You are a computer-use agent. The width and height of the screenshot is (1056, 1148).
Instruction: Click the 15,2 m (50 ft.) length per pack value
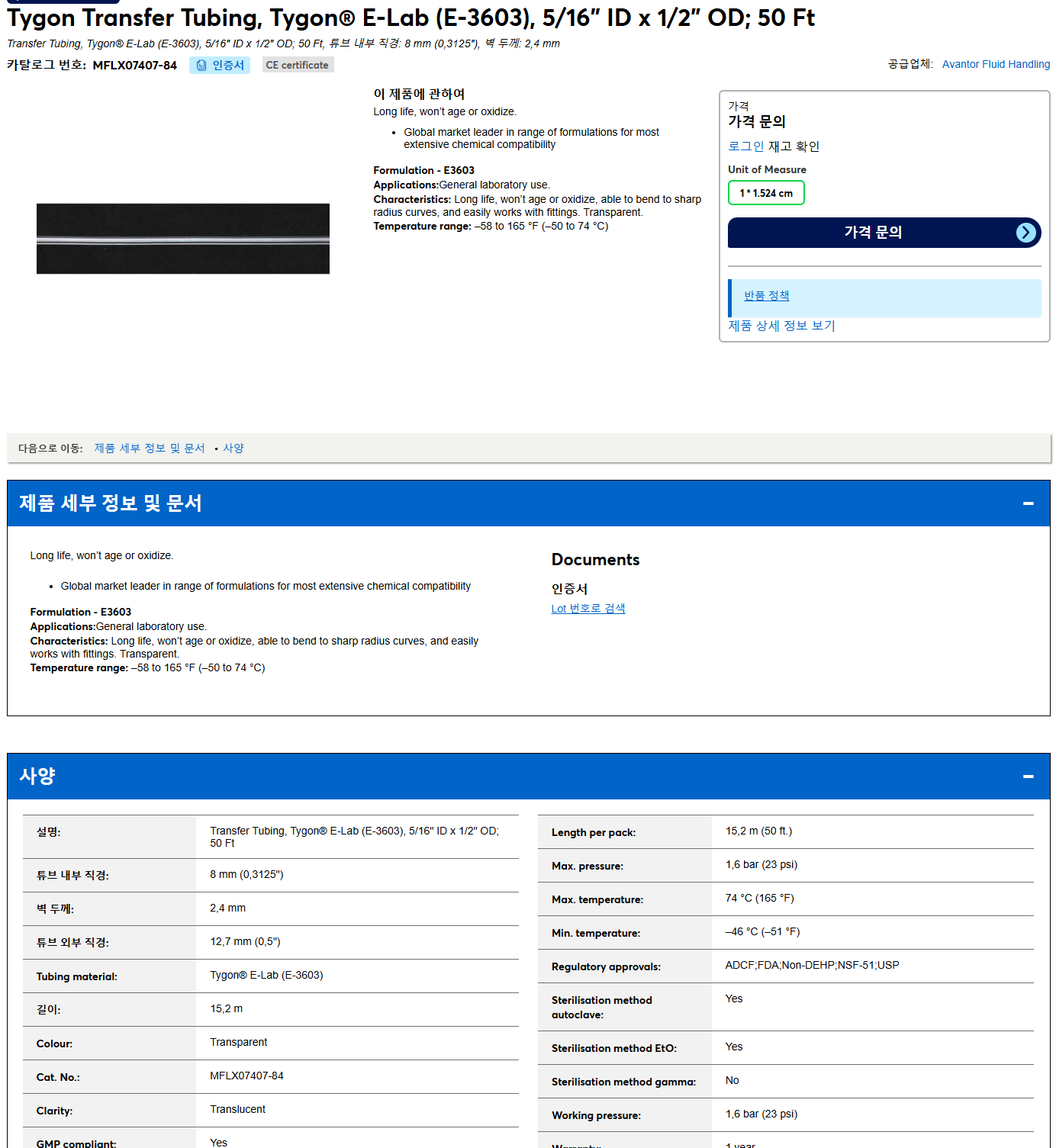(x=758, y=831)
